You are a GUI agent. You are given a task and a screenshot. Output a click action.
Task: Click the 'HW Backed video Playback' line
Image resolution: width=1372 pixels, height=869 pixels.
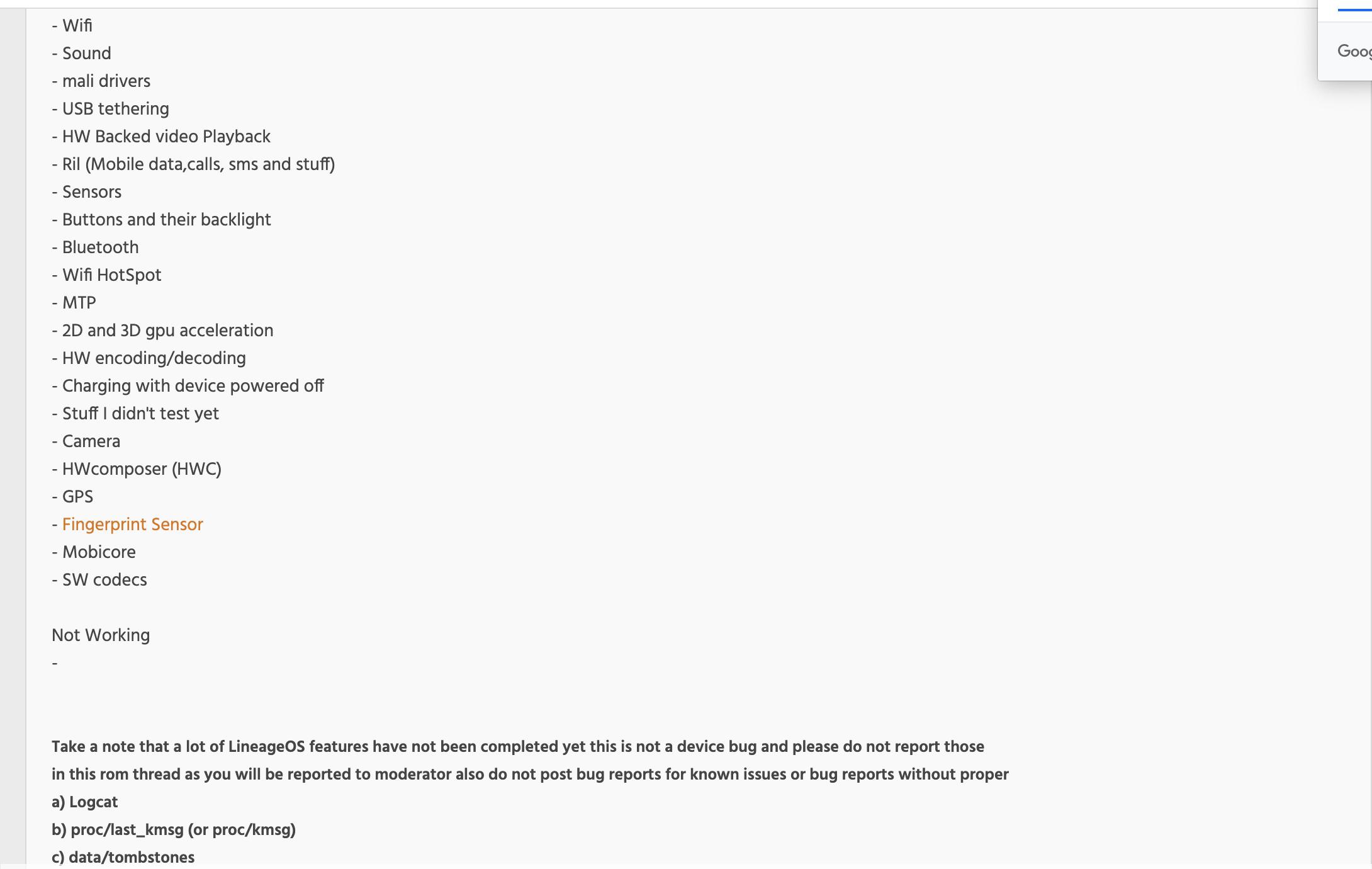pyautogui.click(x=161, y=137)
